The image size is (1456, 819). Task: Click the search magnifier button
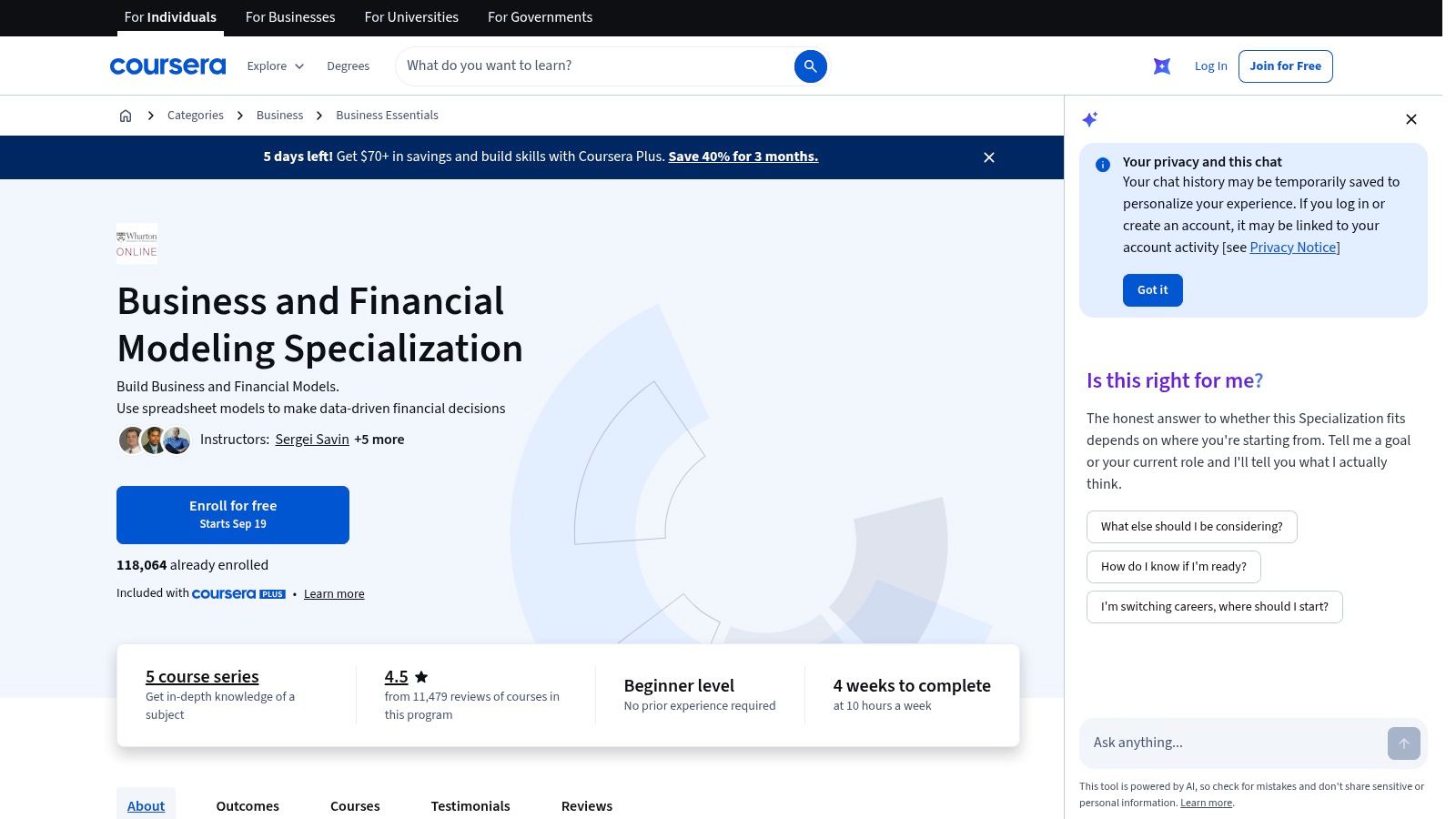[810, 66]
